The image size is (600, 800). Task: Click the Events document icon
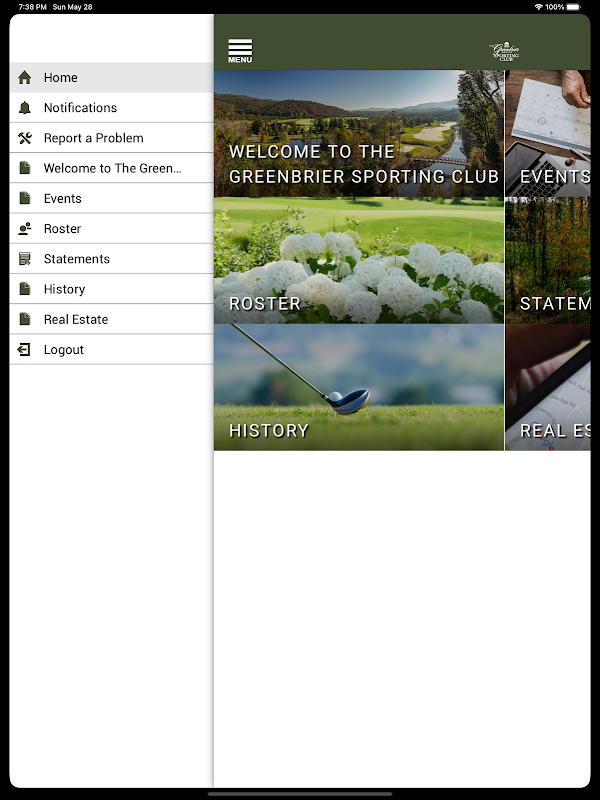click(x=24, y=198)
